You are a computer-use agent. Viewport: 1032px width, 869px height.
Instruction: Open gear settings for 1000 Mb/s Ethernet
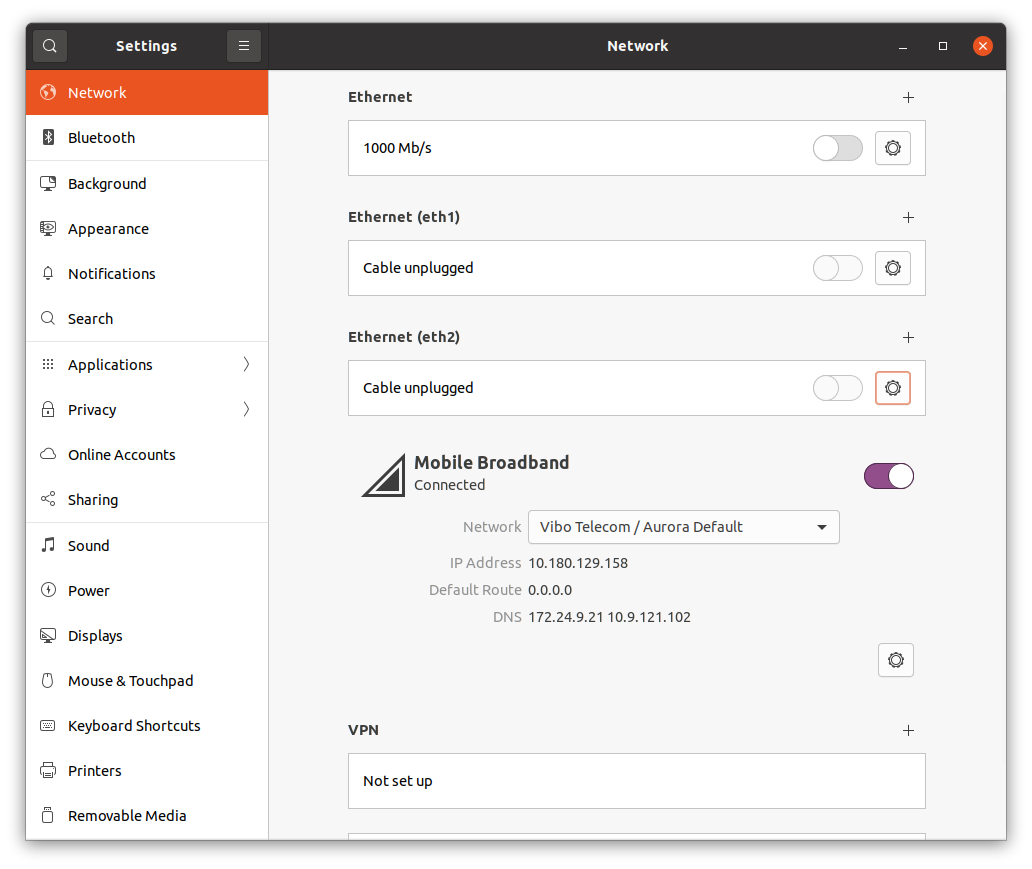[x=892, y=148]
